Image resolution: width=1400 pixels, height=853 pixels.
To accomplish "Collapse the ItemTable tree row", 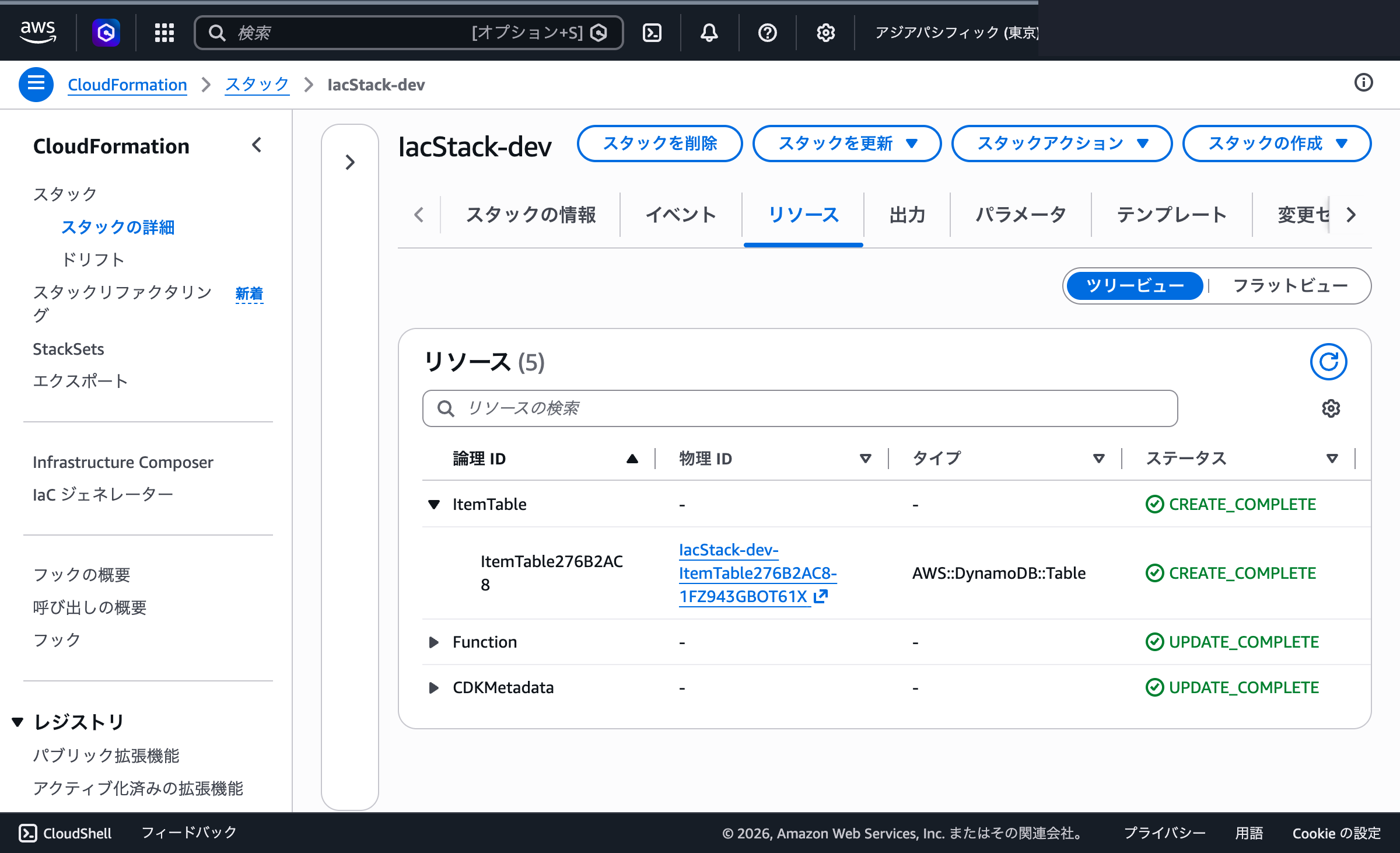I will pos(434,504).
